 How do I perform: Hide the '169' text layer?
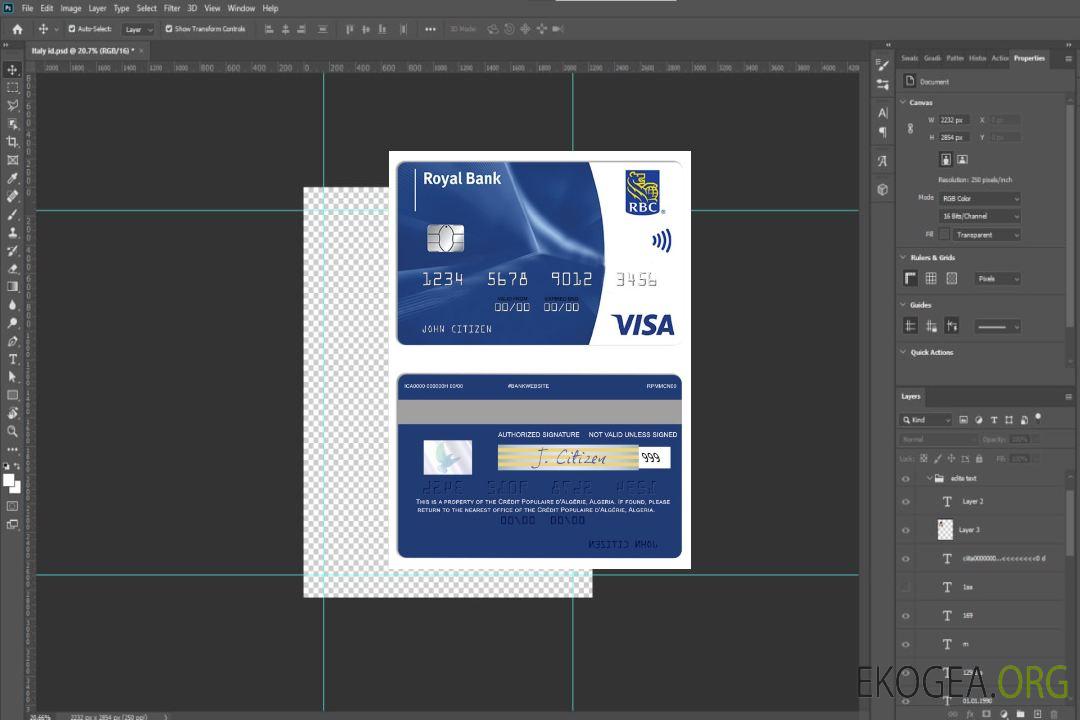click(x=906, y=616)
